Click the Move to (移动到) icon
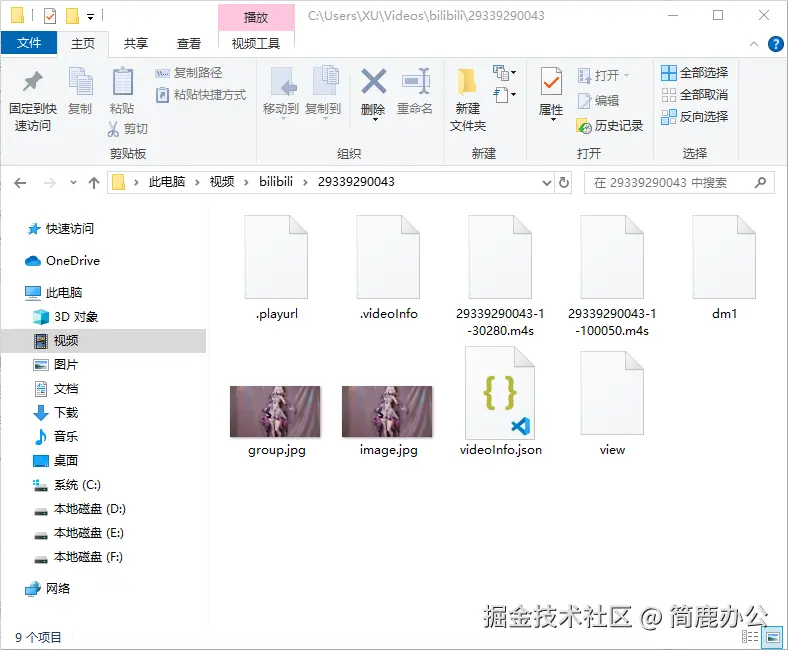Viewport: 788px width, 650px height. 283,81
